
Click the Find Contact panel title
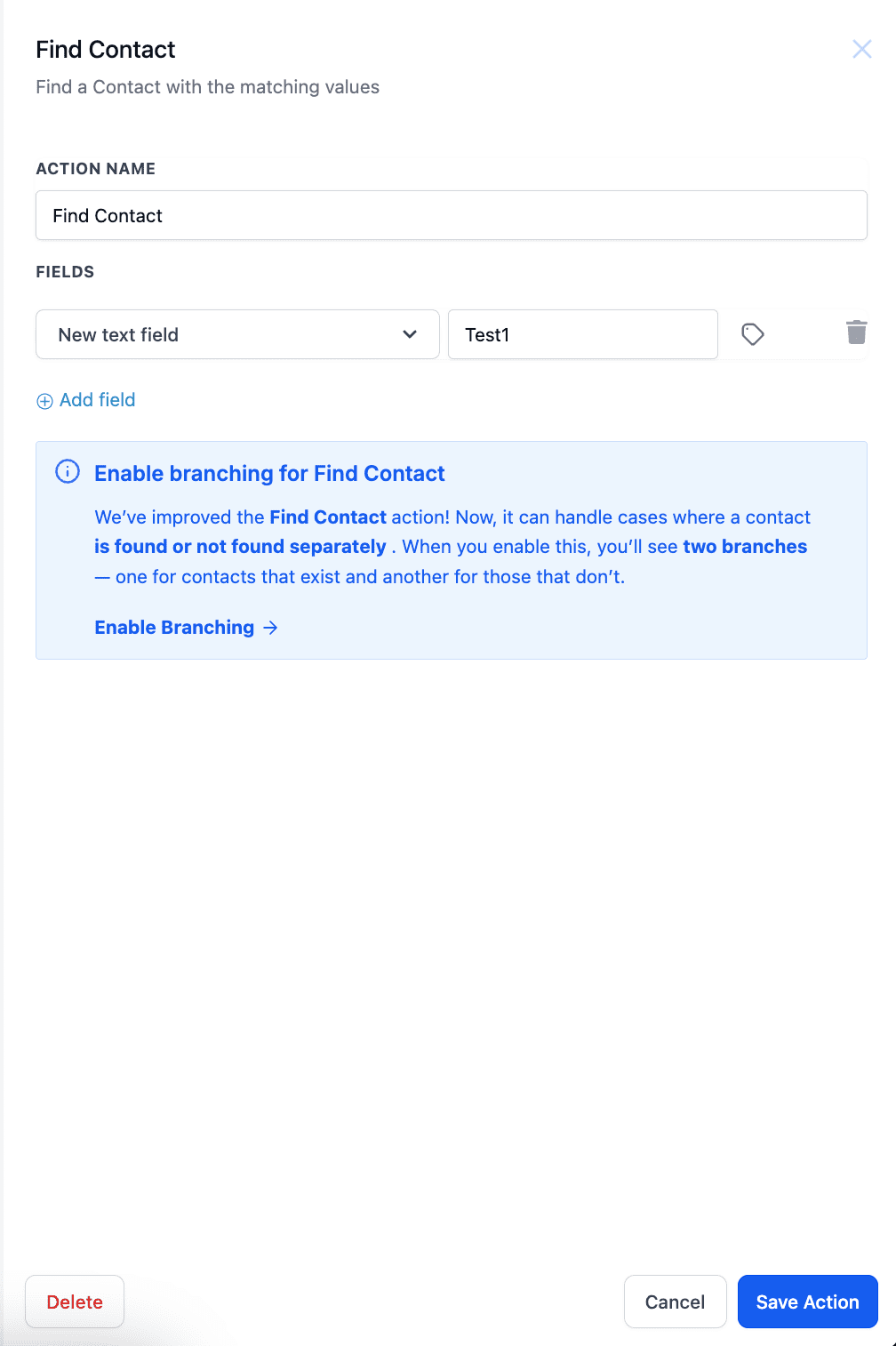click(106, 50)
